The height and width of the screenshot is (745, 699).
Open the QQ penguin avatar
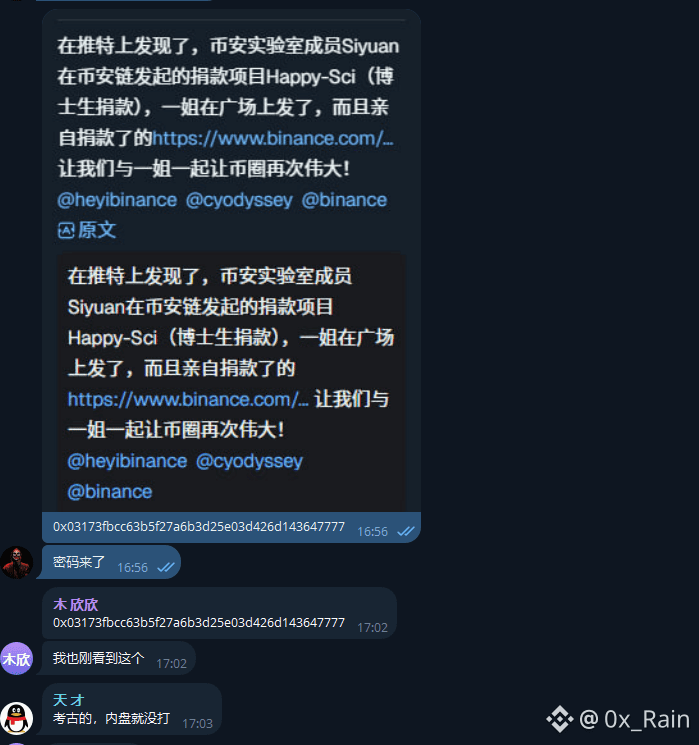(17, 718)
